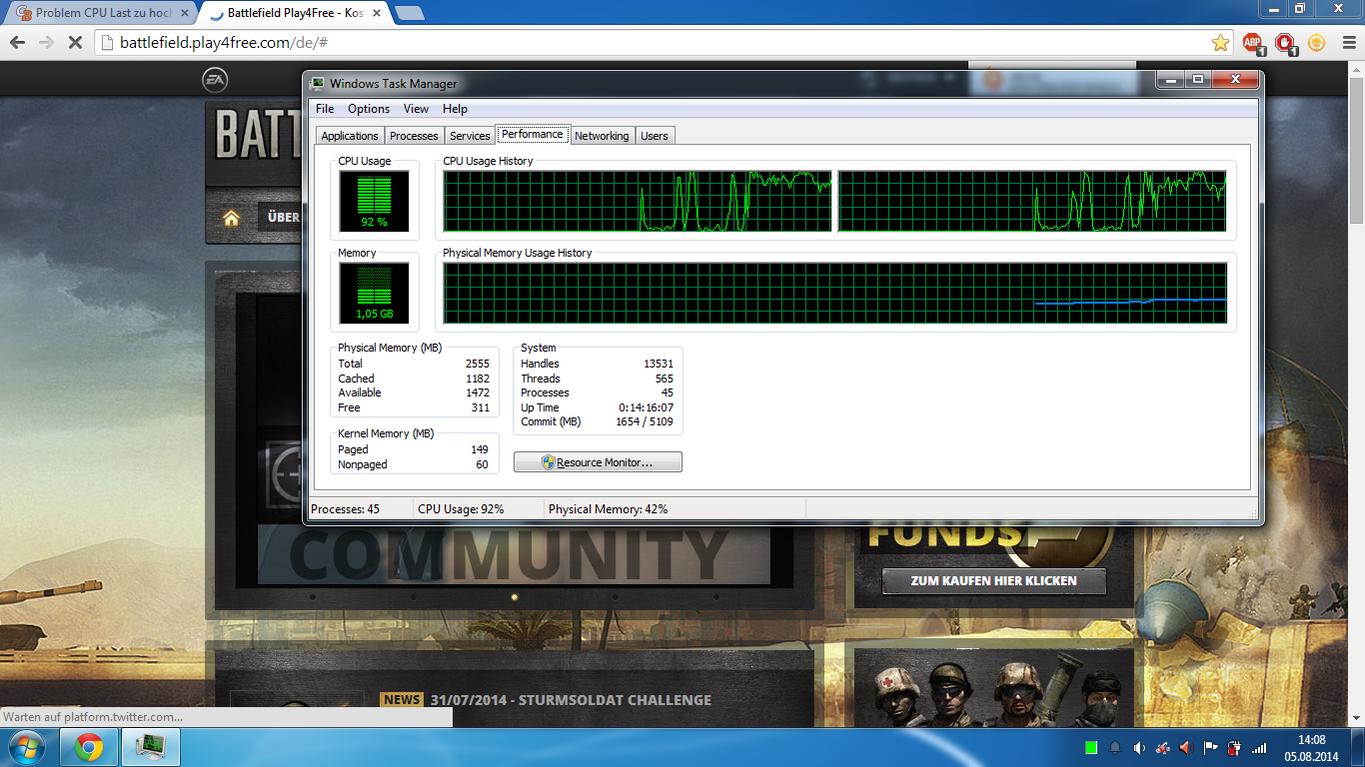Click the EA logo on the site
Viewport: 1365px width, 767px height.
215,79
